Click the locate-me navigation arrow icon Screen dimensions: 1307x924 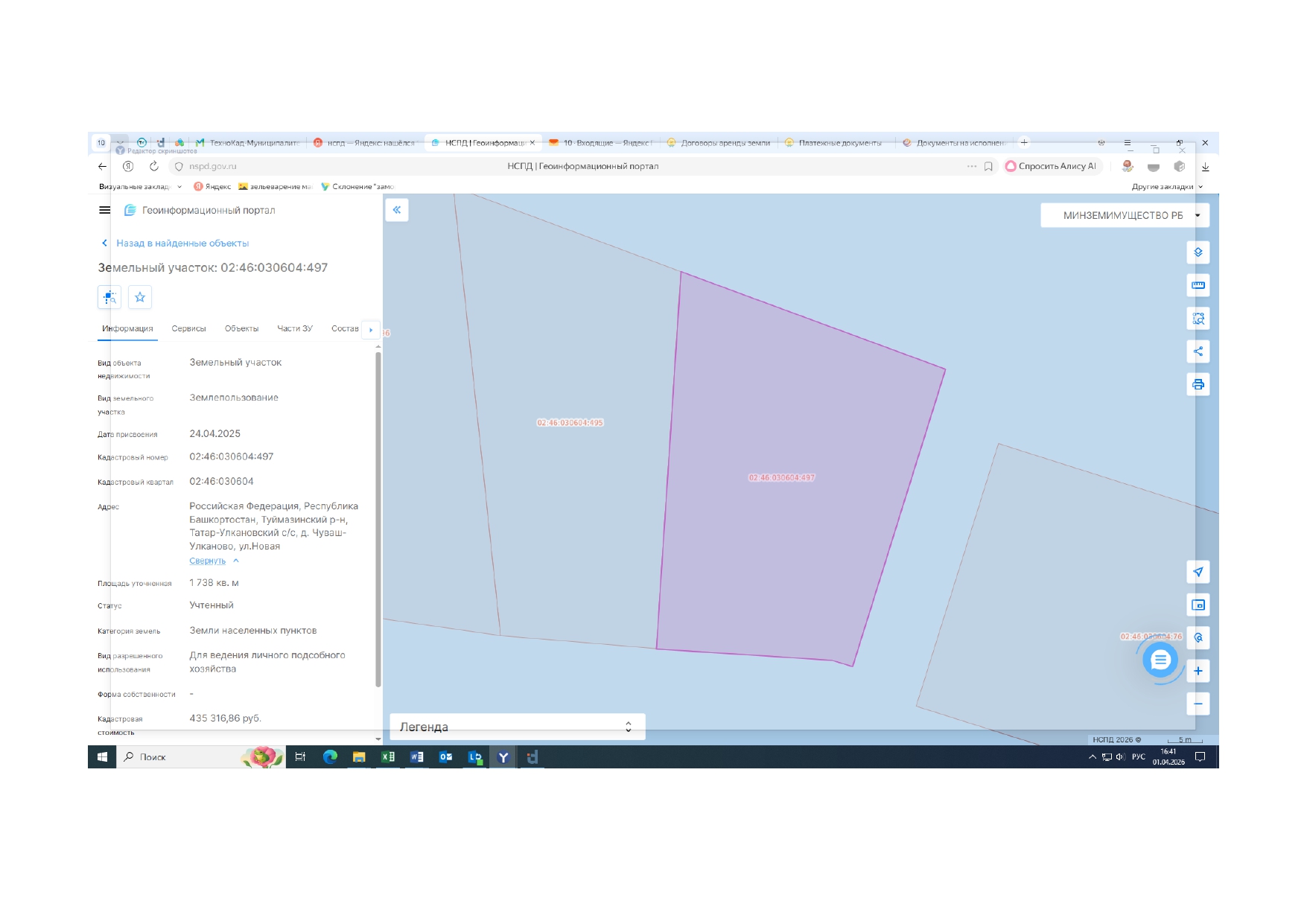coord(1198,572)
